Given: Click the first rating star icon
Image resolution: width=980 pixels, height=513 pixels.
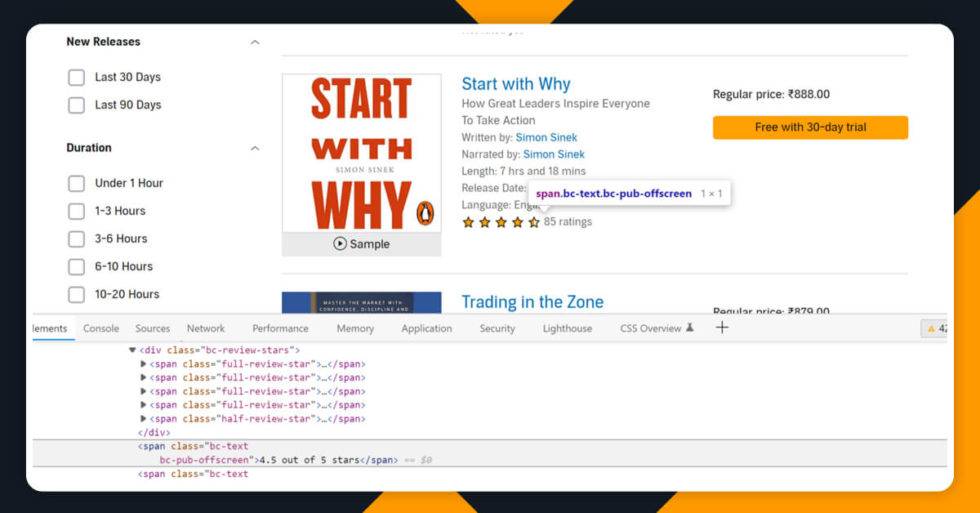Looking at the screenshot, I should (468, 222).
